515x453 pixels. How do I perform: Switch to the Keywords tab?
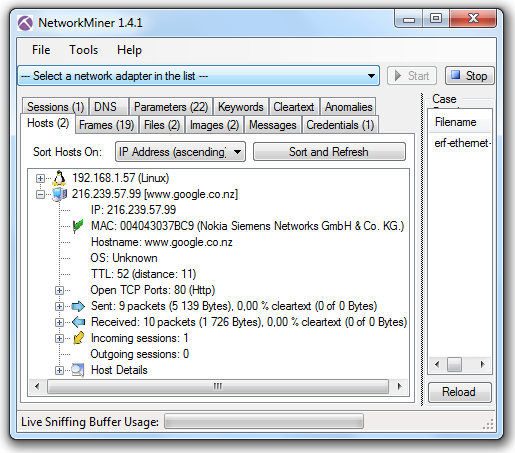[241, 107]
